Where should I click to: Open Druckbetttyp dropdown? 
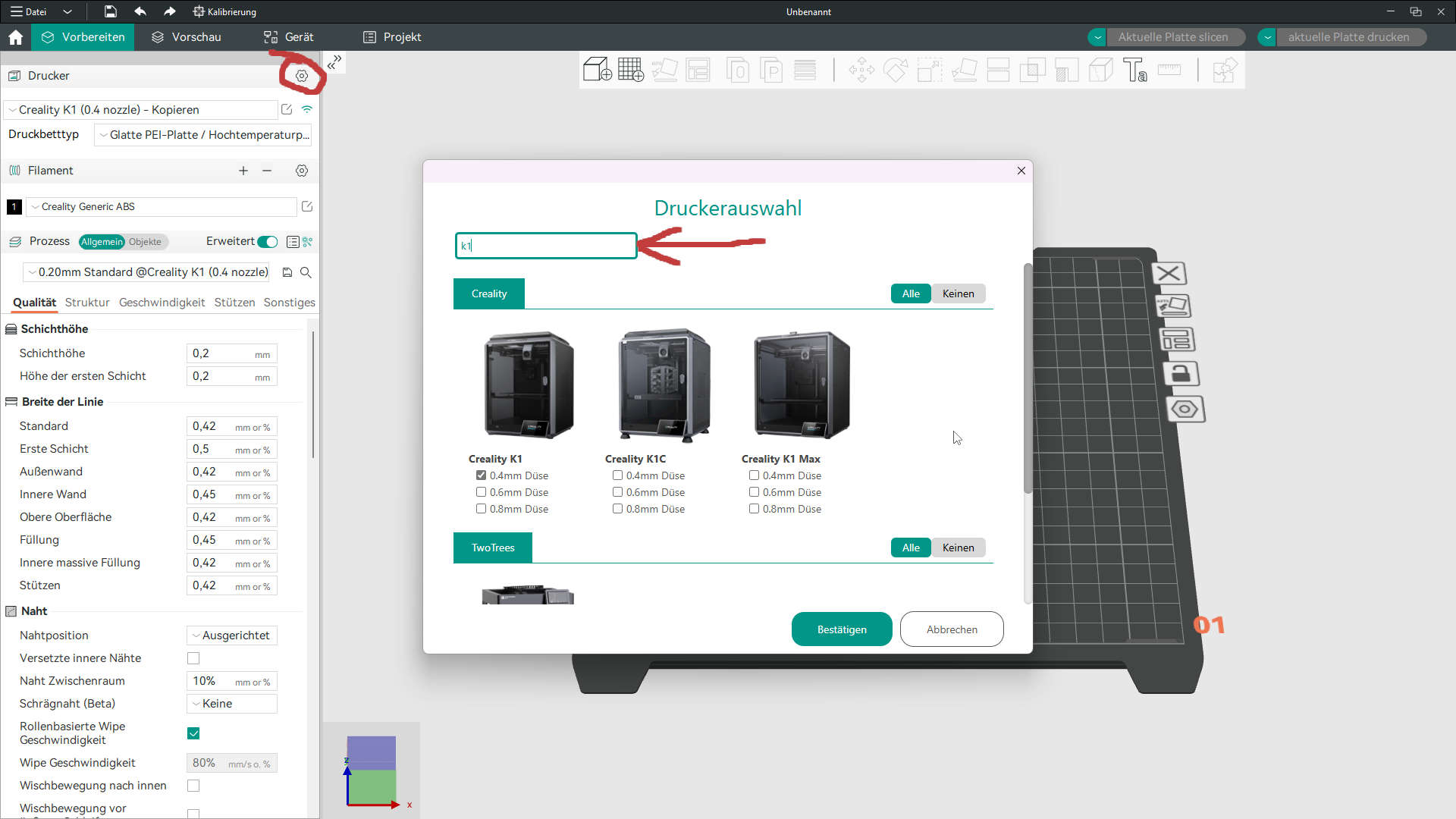tap(202, 135)
